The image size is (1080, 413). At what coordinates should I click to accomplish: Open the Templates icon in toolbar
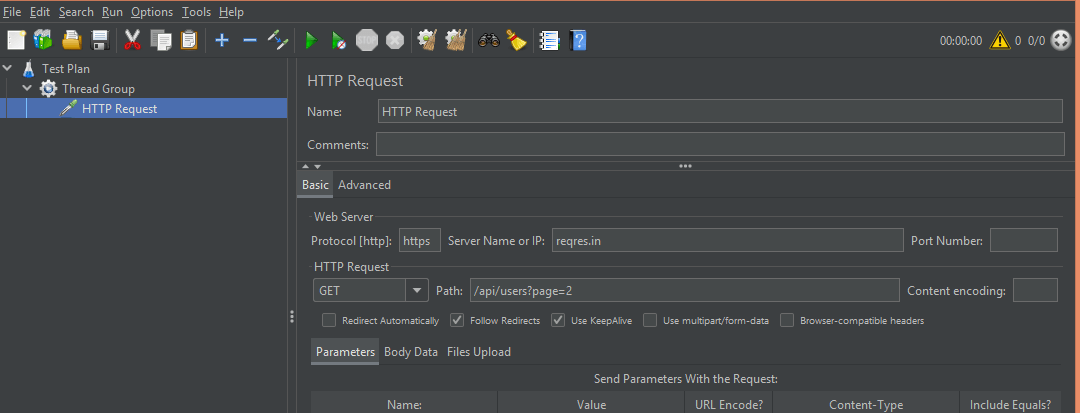(43, 41)
